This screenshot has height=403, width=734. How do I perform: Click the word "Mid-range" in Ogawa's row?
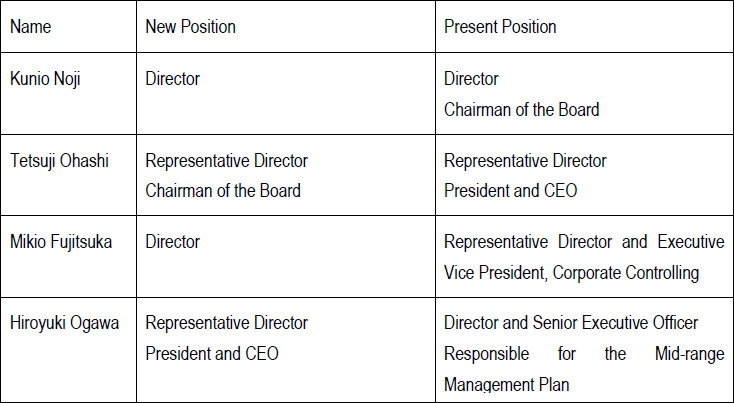(689, 353)
